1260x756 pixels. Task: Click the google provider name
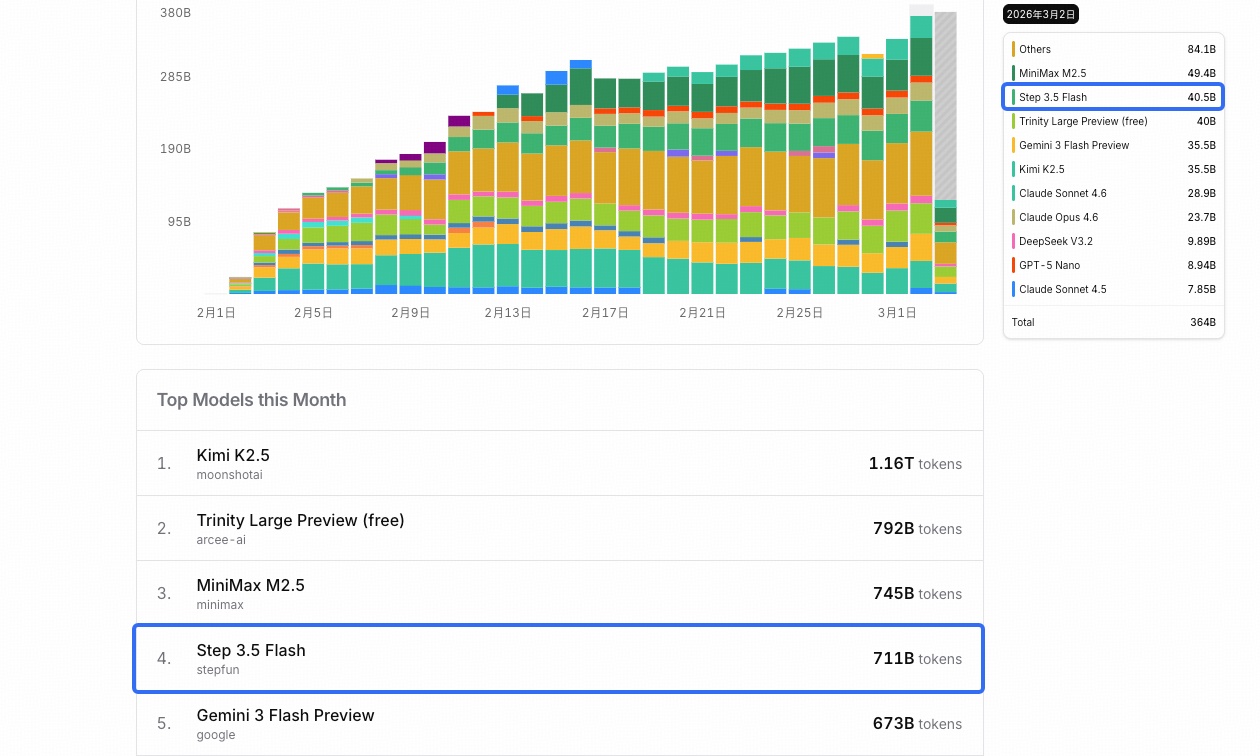216,735
